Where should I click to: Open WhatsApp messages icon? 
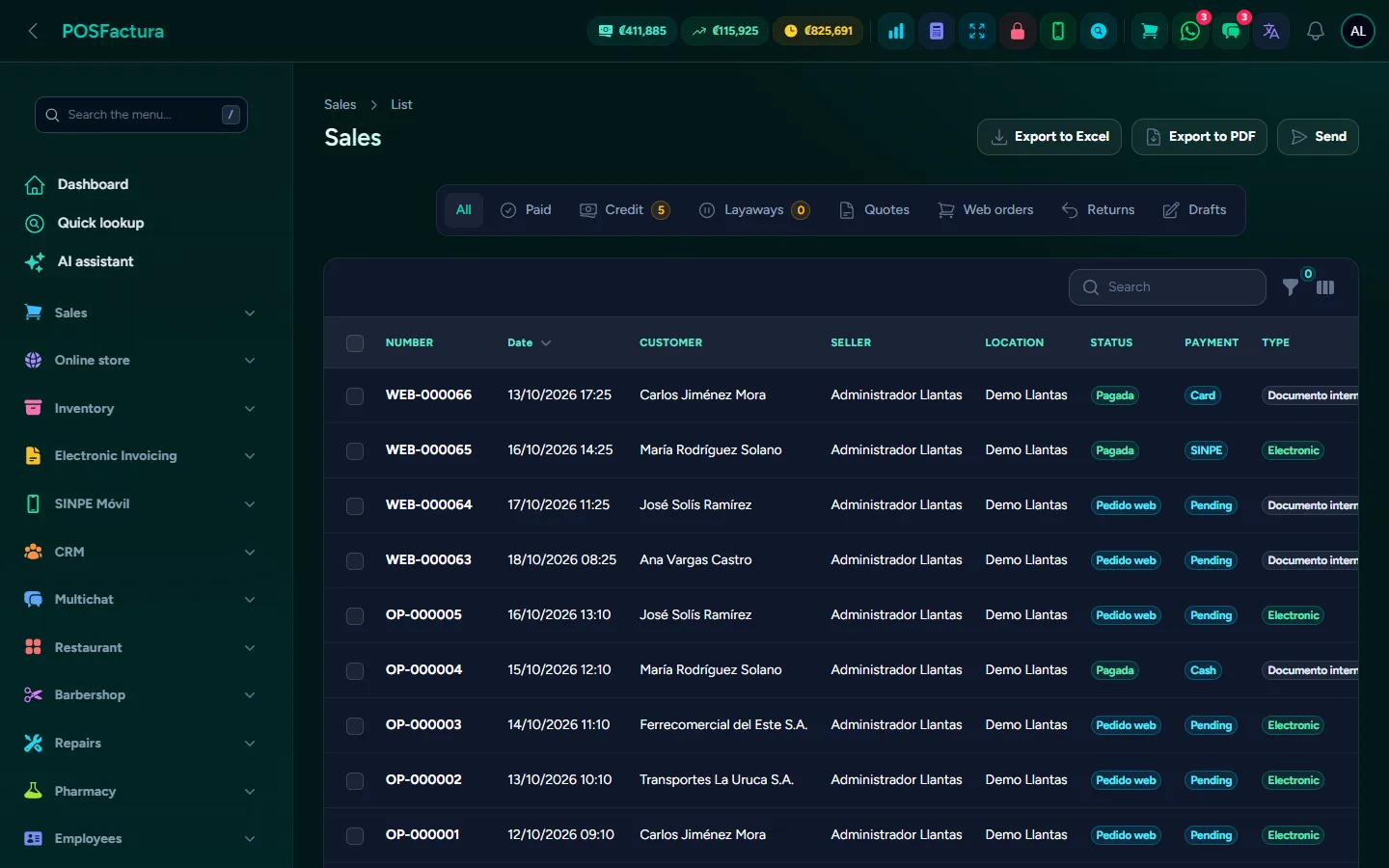point(1190,31)
